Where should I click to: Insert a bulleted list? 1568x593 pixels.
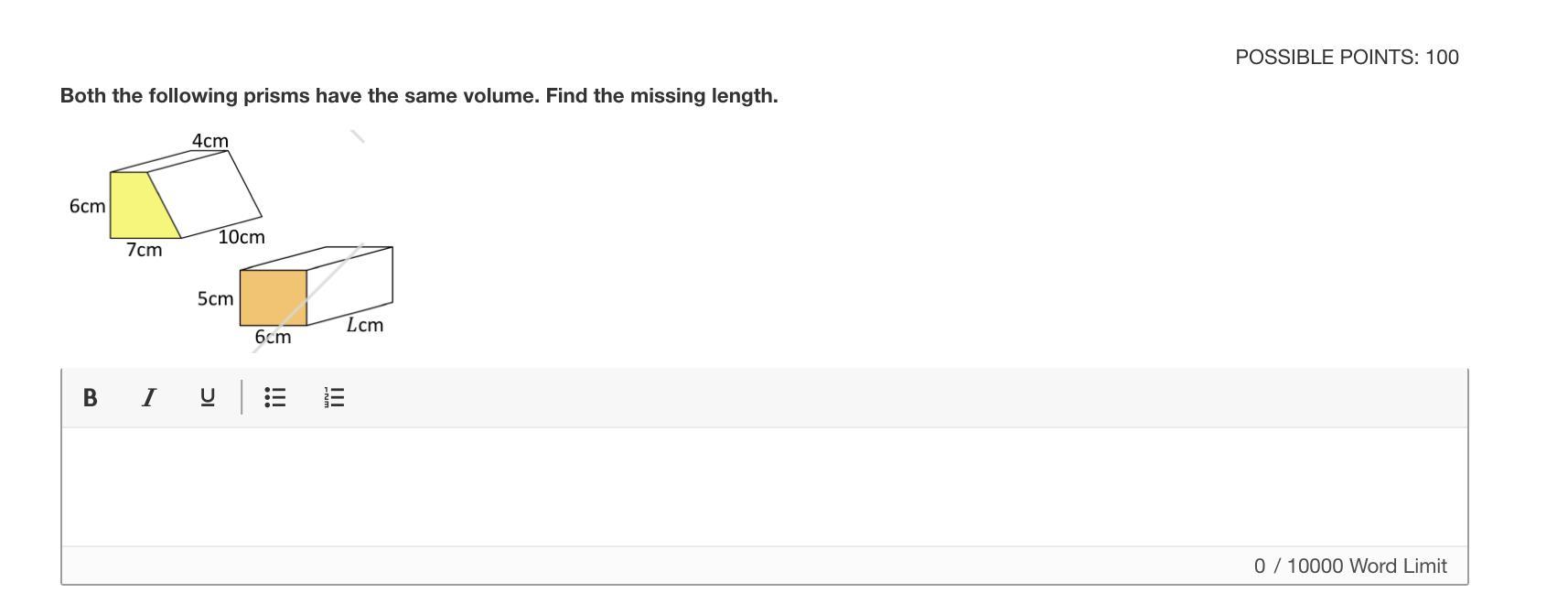click(274, 397)
